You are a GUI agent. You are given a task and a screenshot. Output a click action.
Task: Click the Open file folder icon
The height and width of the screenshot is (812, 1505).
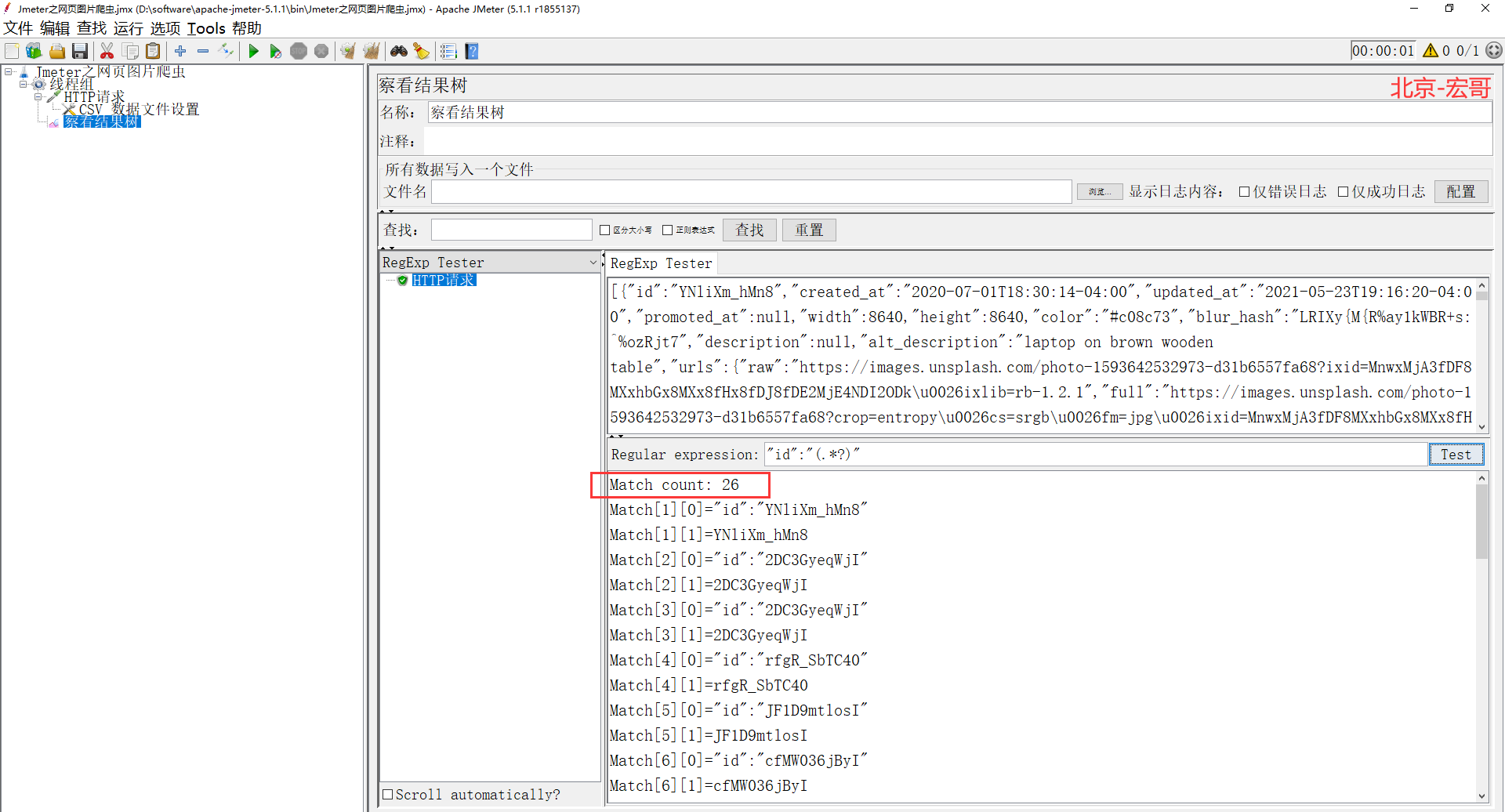pyautogui.click(x=56, y=51)
